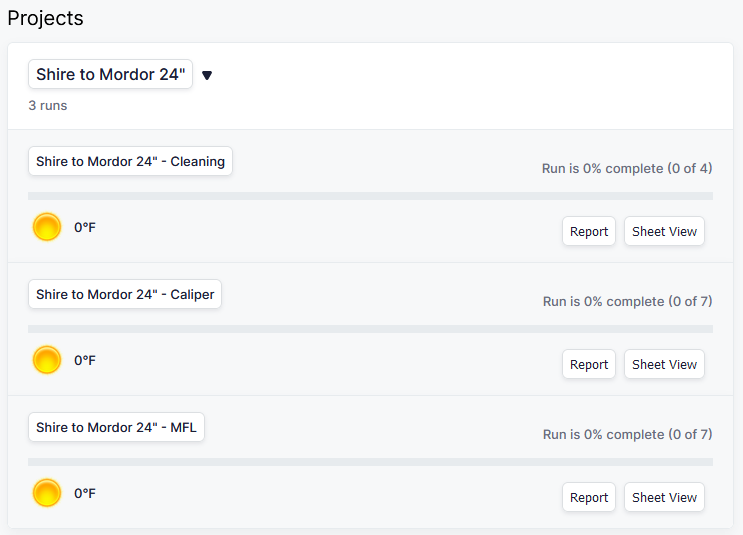Image resolution: width=743 pixels, height=535 pixels.
Task: Open Report for the Cleaning run
Action: click(588, 232)
